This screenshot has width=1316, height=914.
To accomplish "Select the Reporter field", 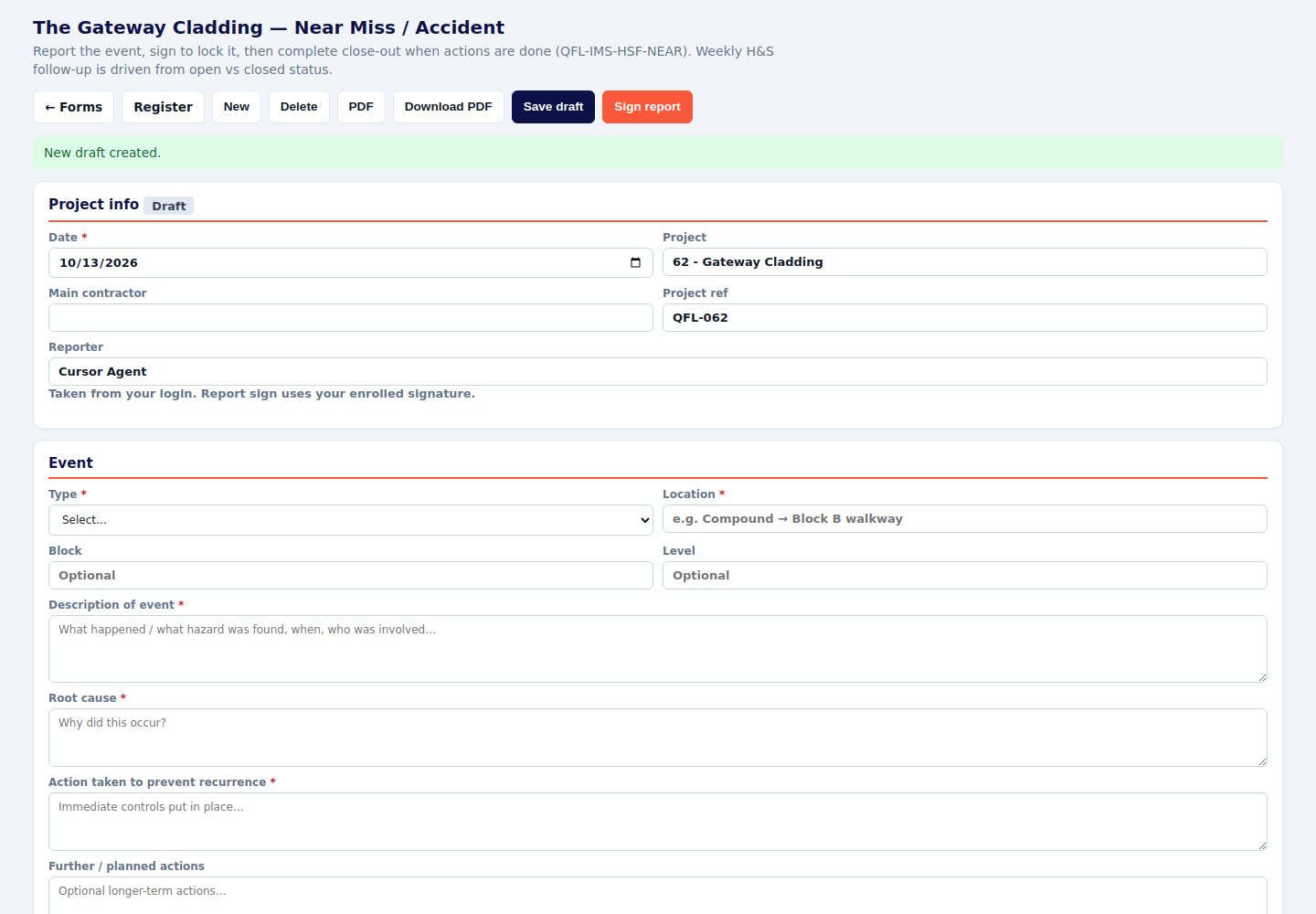I will (x=658, y=371).
